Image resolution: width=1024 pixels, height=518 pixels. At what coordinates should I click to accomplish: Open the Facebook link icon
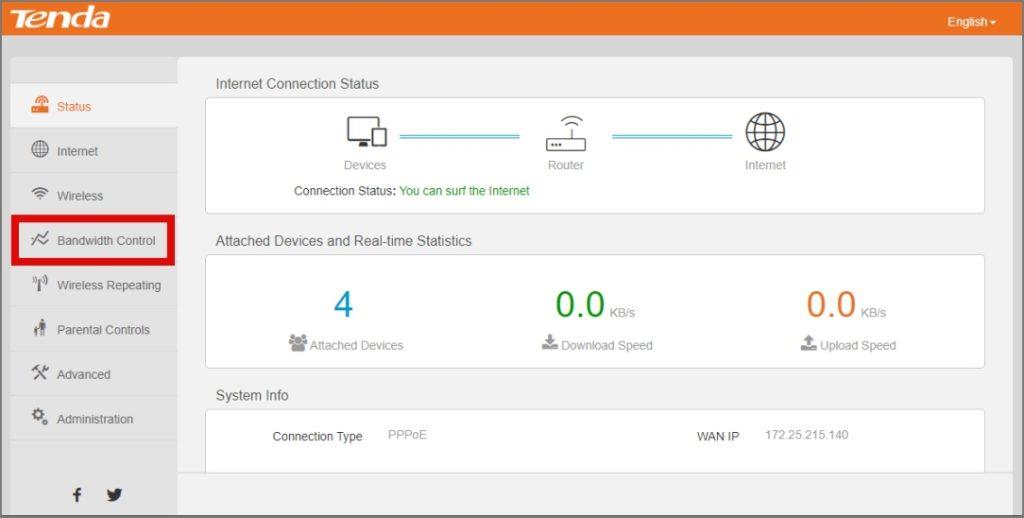click(76, 495)
